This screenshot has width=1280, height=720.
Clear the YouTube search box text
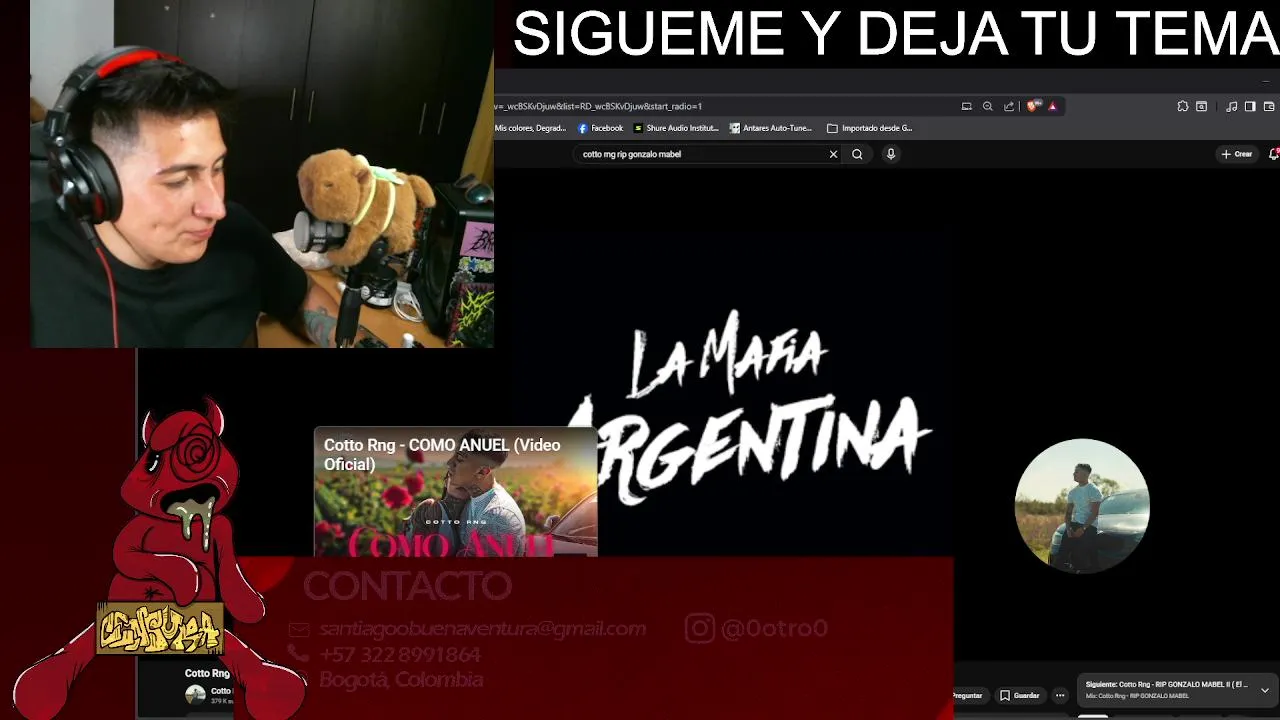click(833, 154)
